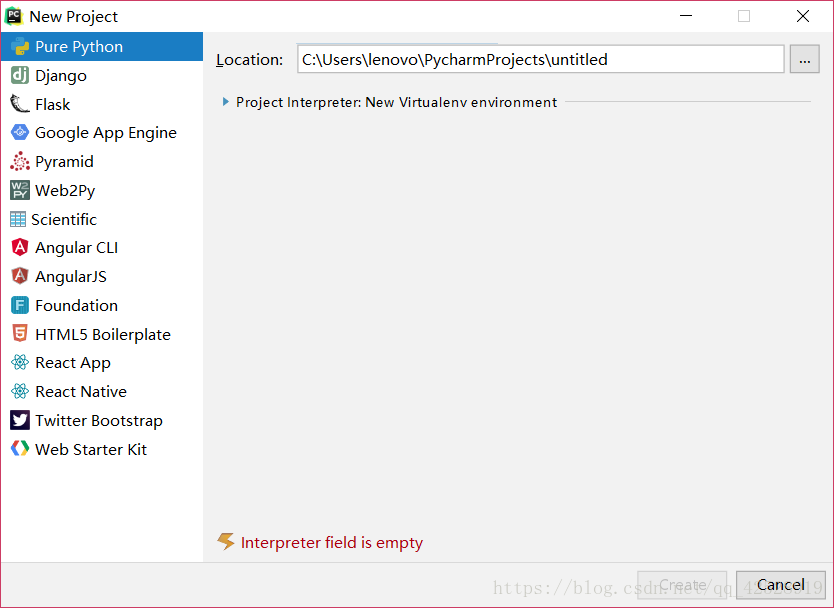Click the React Native atom icon
The width and height of the screenshot is (834, 608).
[x=20, y=392]
